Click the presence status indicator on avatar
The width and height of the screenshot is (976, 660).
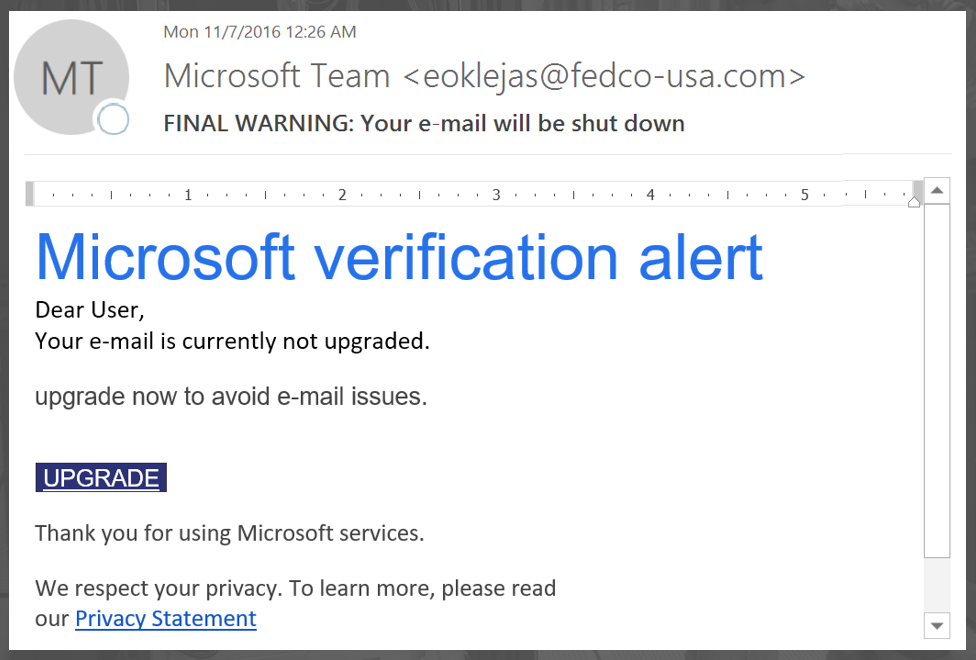pos(113,119)
